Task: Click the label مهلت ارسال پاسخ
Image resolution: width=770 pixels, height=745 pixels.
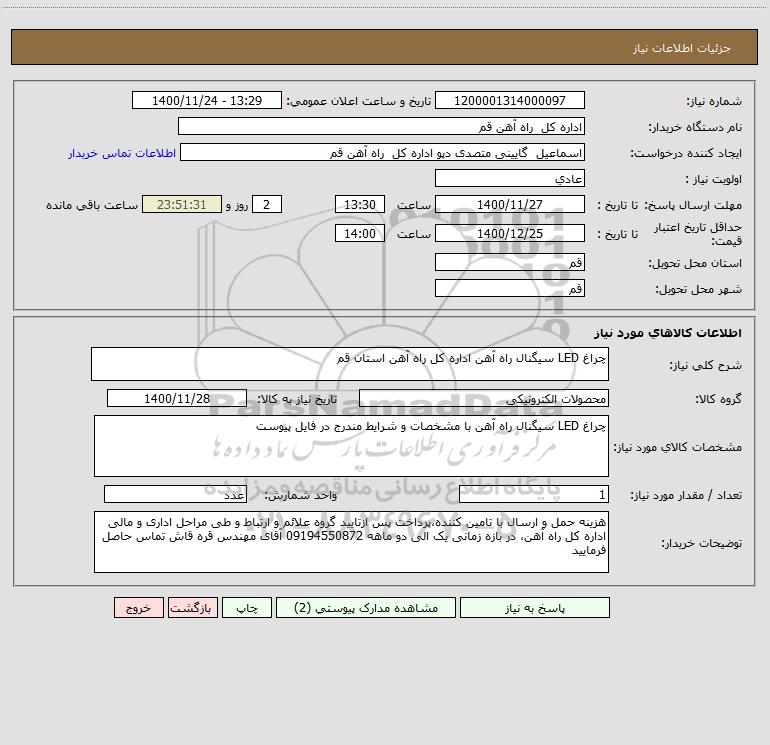Action: (693, 205)
